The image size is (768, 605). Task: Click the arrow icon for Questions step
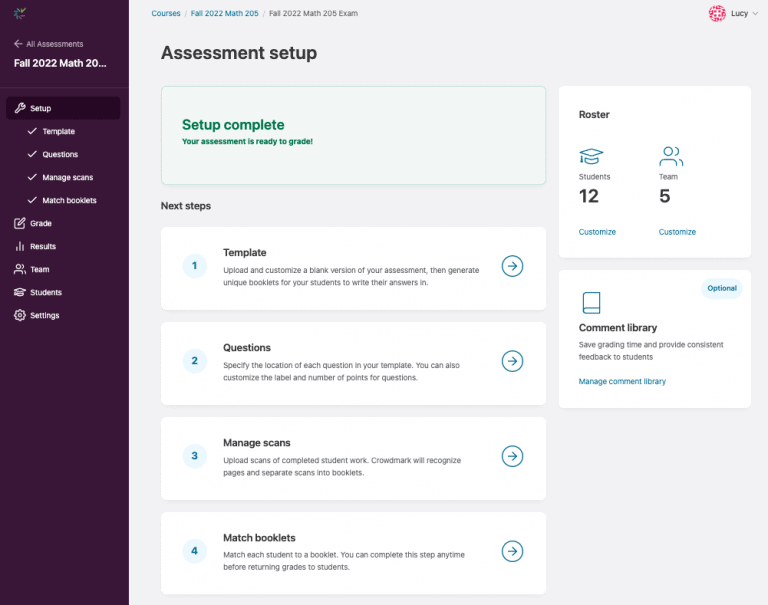point(512,361)
